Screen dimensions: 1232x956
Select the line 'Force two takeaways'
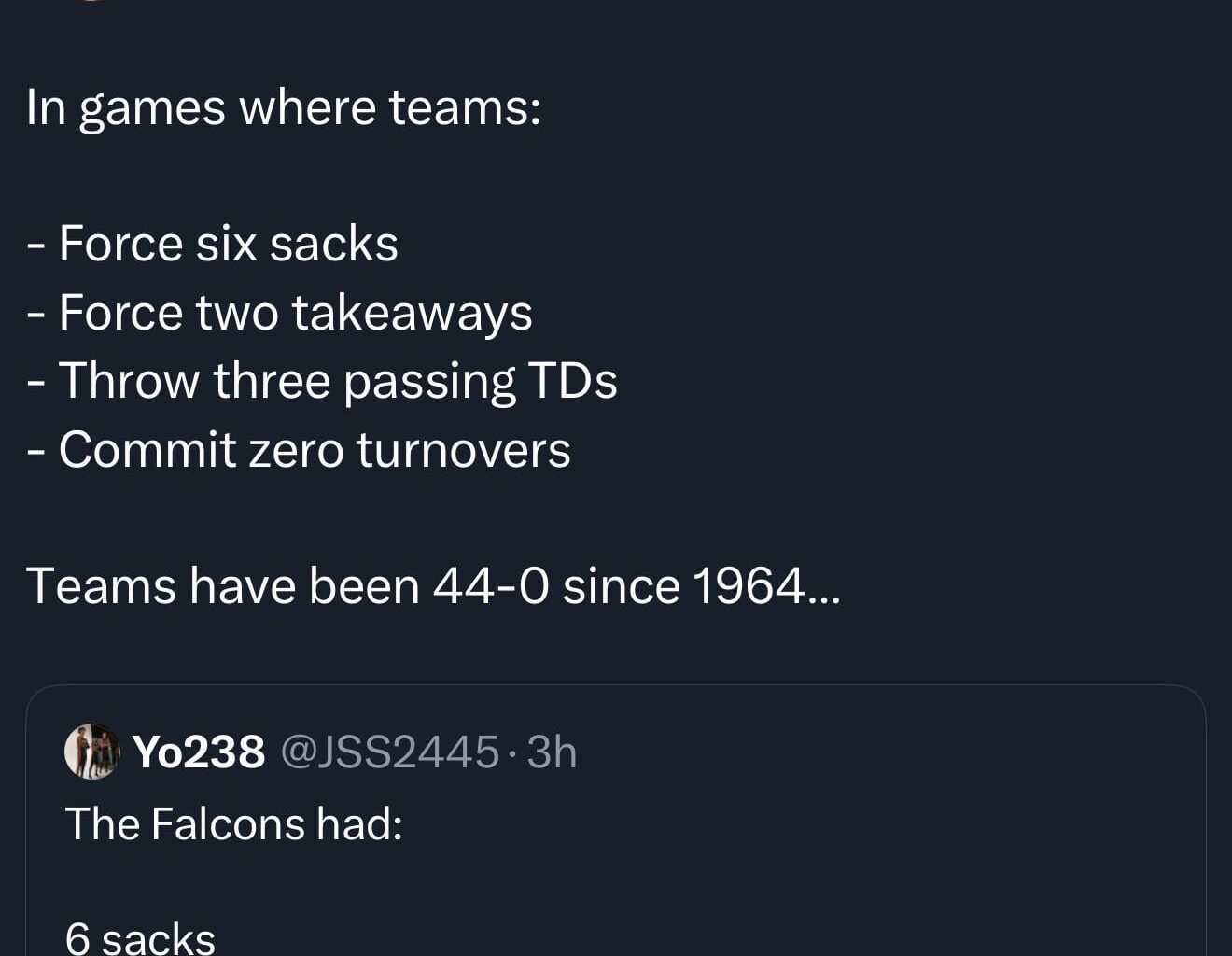tap(280, 312)
